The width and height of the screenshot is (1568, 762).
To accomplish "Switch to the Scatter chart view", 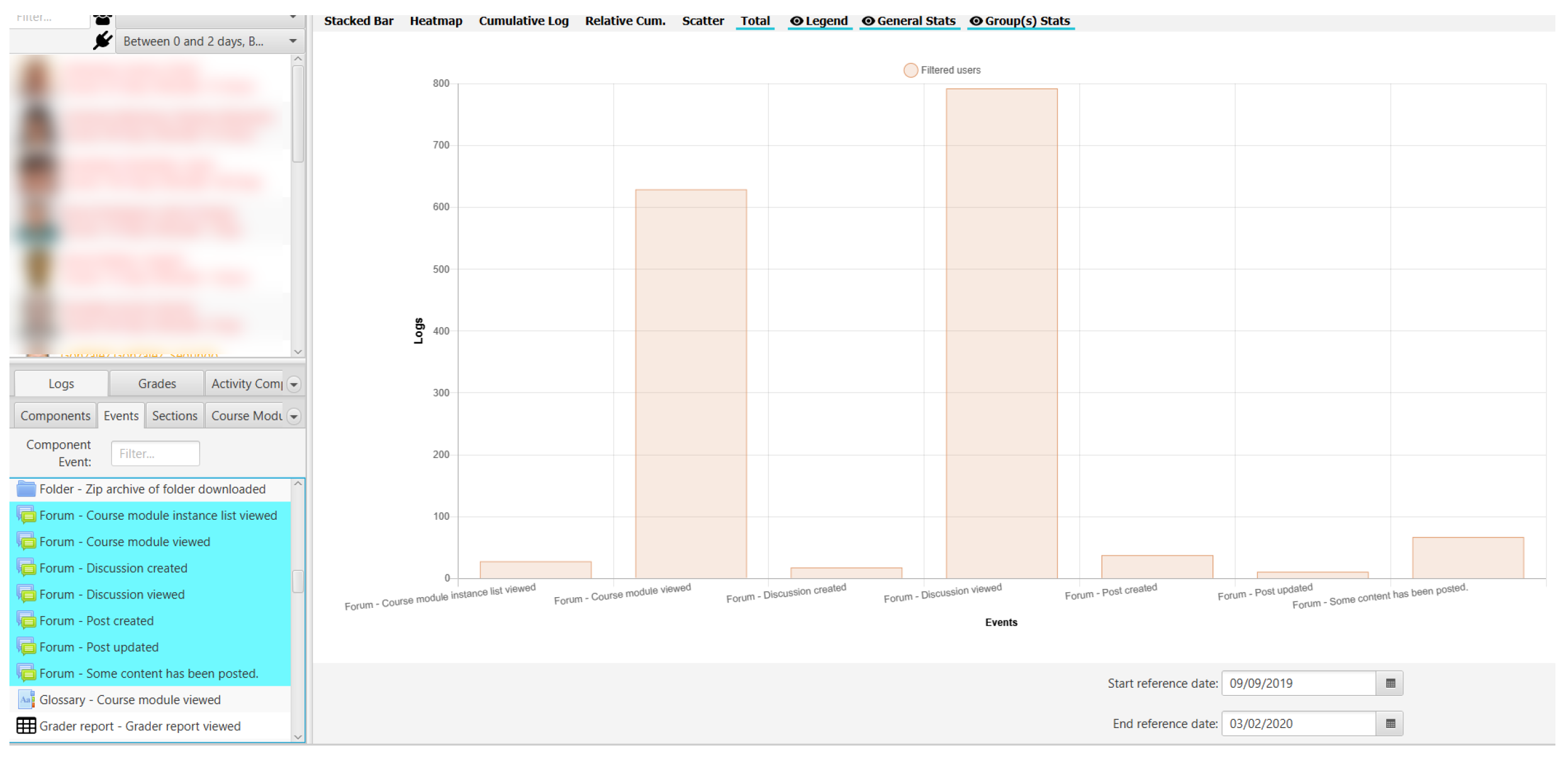I will pos(702,21).
